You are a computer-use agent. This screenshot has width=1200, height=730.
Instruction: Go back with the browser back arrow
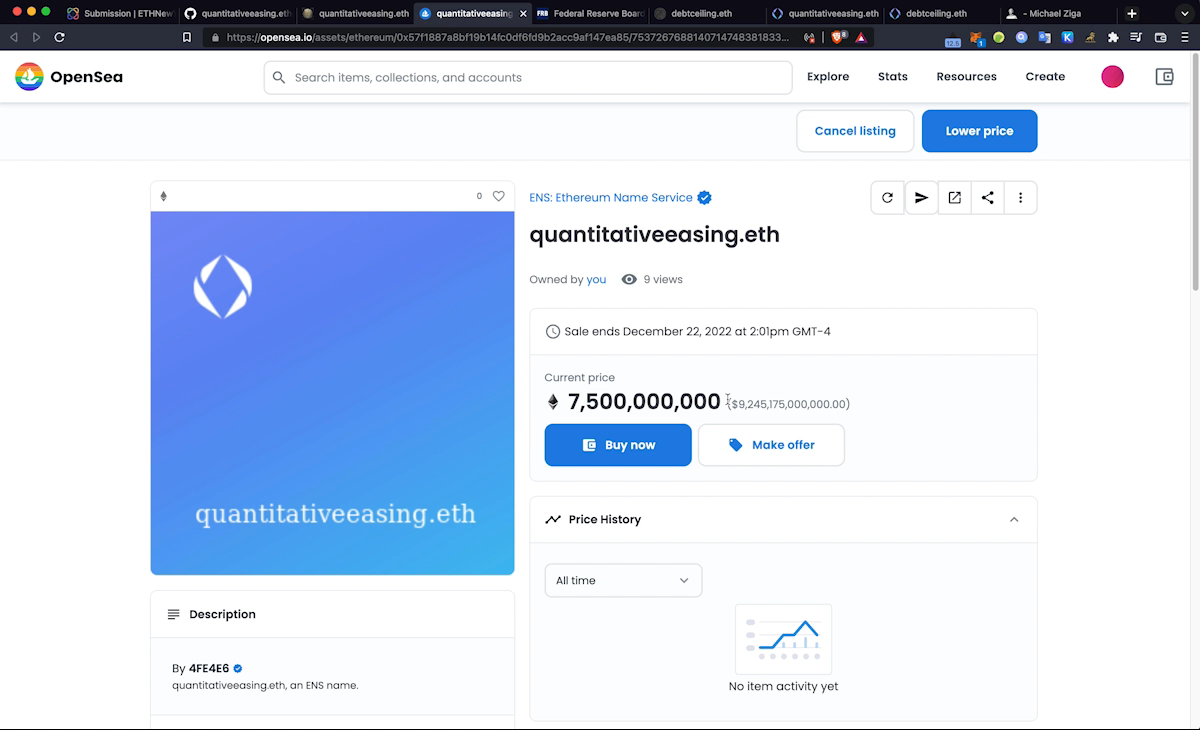(x=14, y=37)
